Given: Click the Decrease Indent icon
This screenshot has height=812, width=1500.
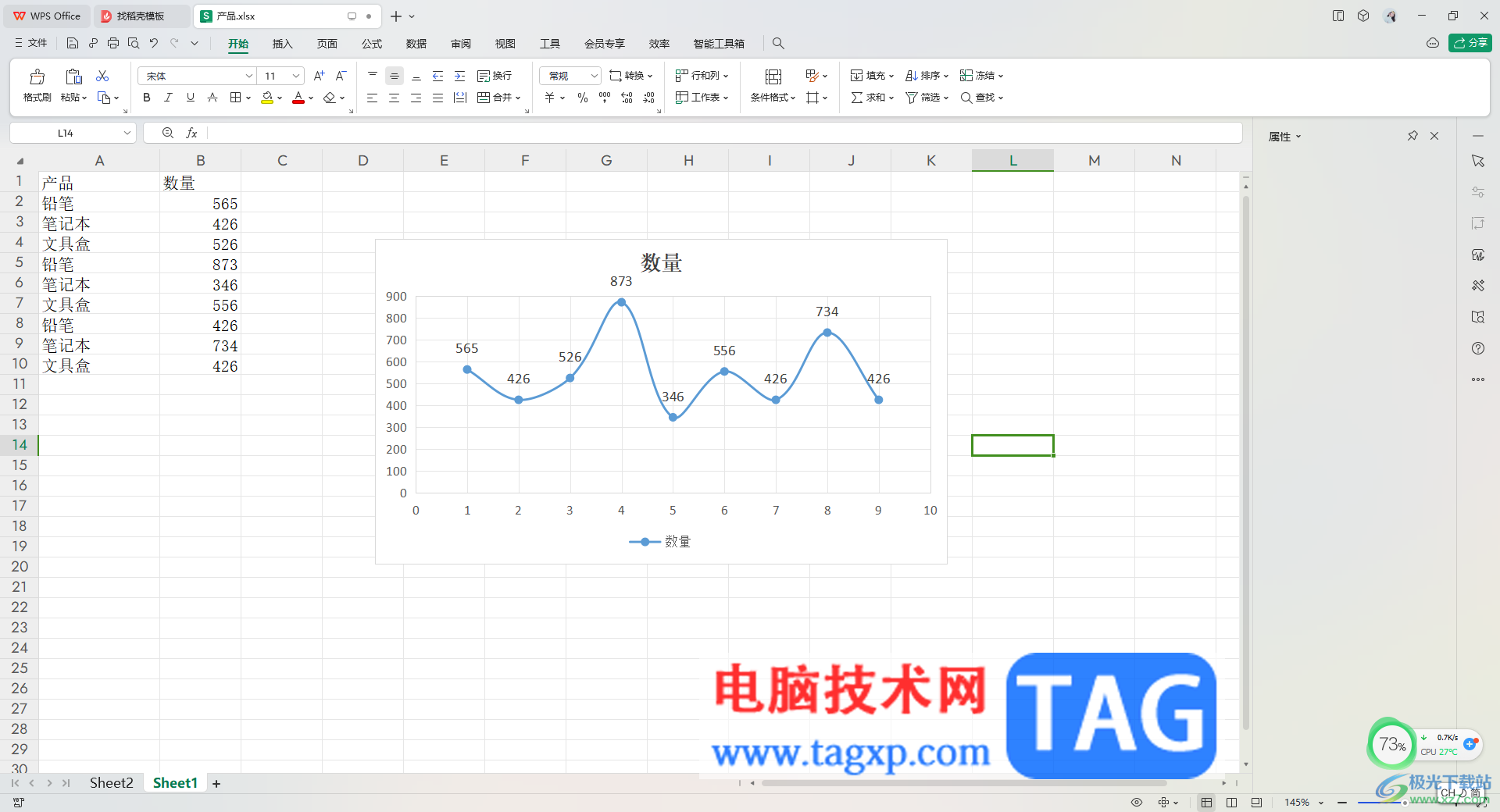Looking at the screenshot, I should coord(438,76).
